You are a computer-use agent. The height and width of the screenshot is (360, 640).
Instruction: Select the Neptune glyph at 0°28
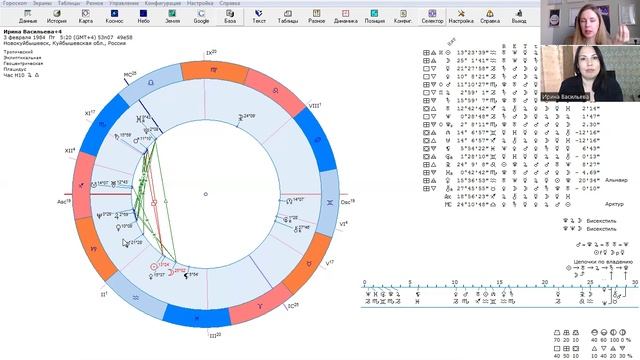[x=99, y=216]
